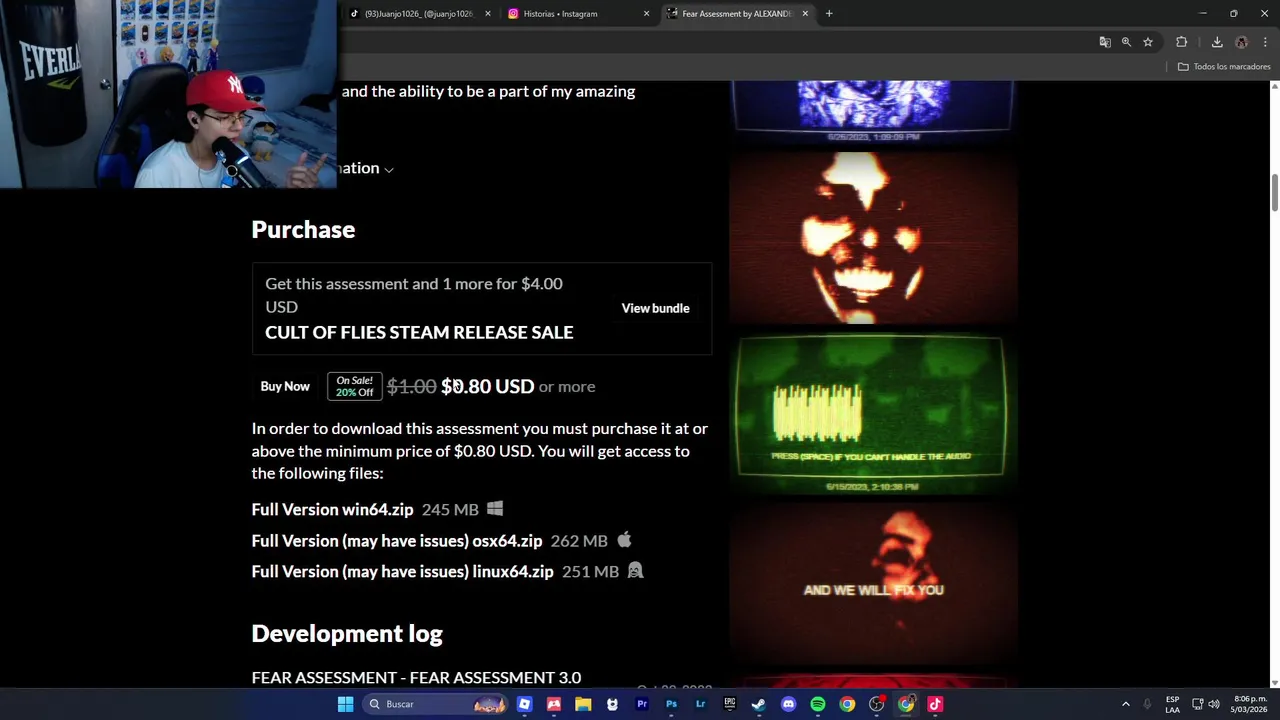
Task: Click the translate page icon in address bar
Action: click(1105, 42)
